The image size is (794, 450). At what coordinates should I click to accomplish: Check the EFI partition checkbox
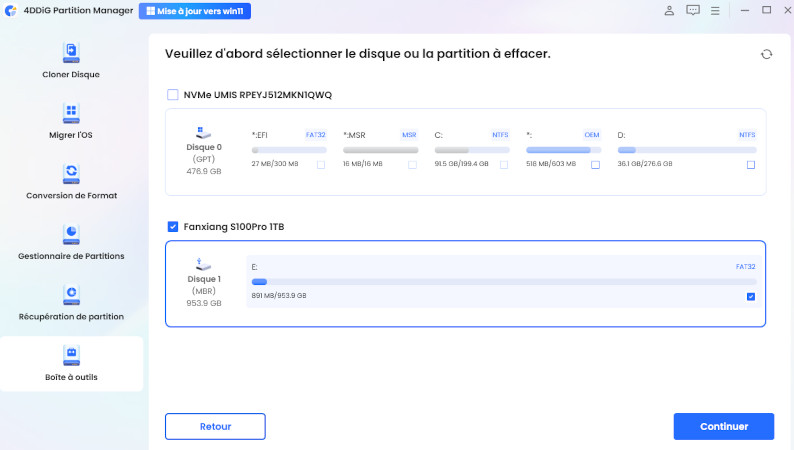point(321,165)
